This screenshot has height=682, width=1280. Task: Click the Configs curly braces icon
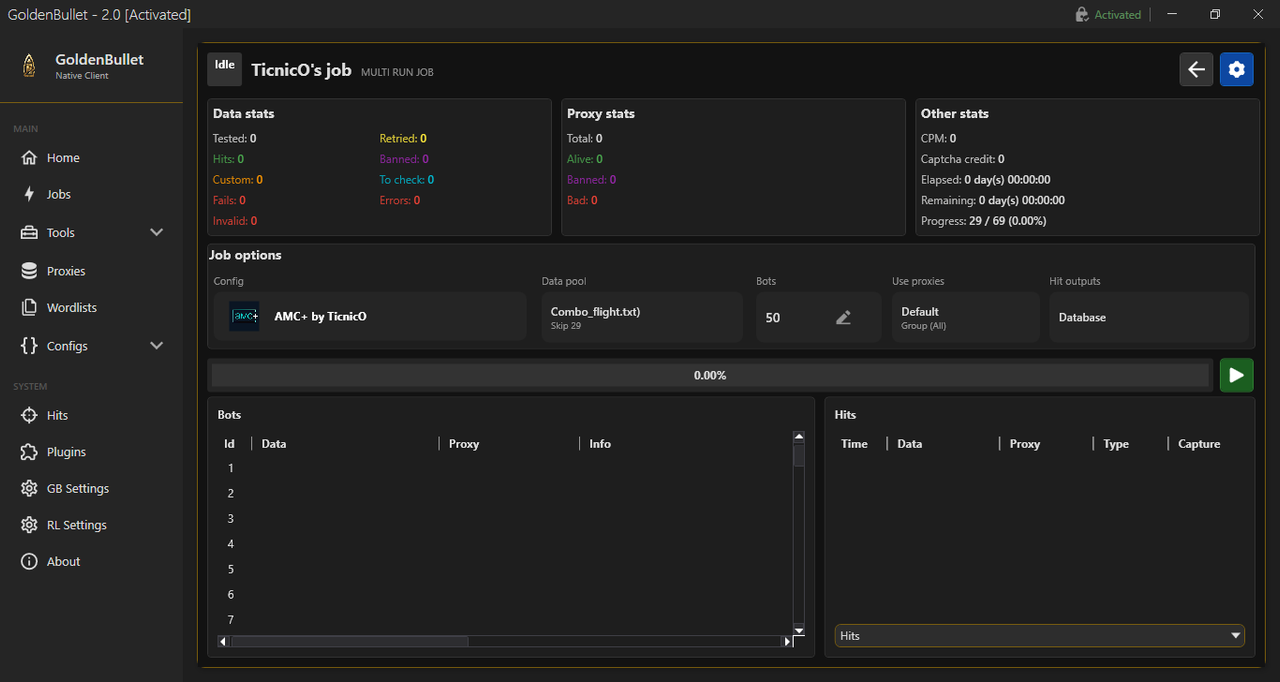pos(29,346)
